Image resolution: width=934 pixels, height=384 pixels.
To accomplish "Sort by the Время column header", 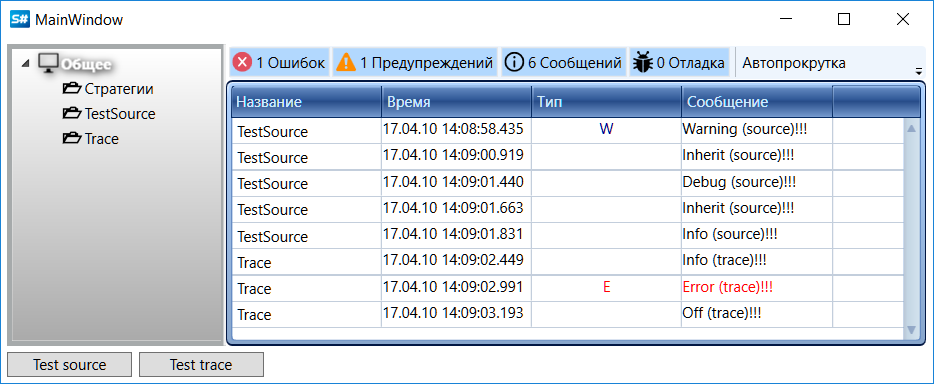I will [457, 102].
